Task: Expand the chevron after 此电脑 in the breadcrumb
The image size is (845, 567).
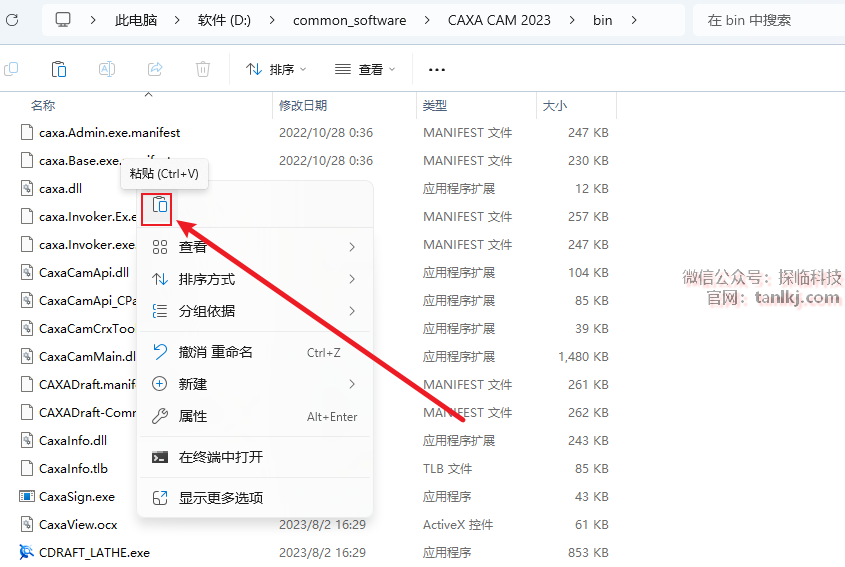Action: pyautogui.click(x=177, y=20)
